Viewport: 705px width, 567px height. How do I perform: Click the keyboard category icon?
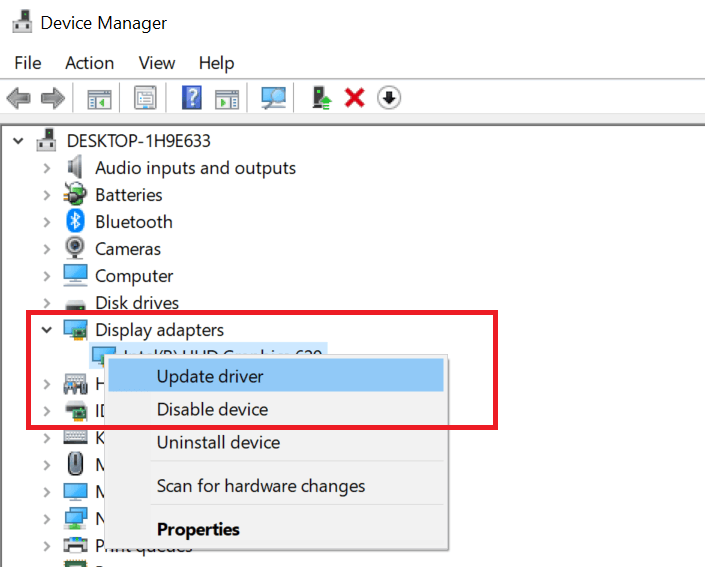(75, 437)
